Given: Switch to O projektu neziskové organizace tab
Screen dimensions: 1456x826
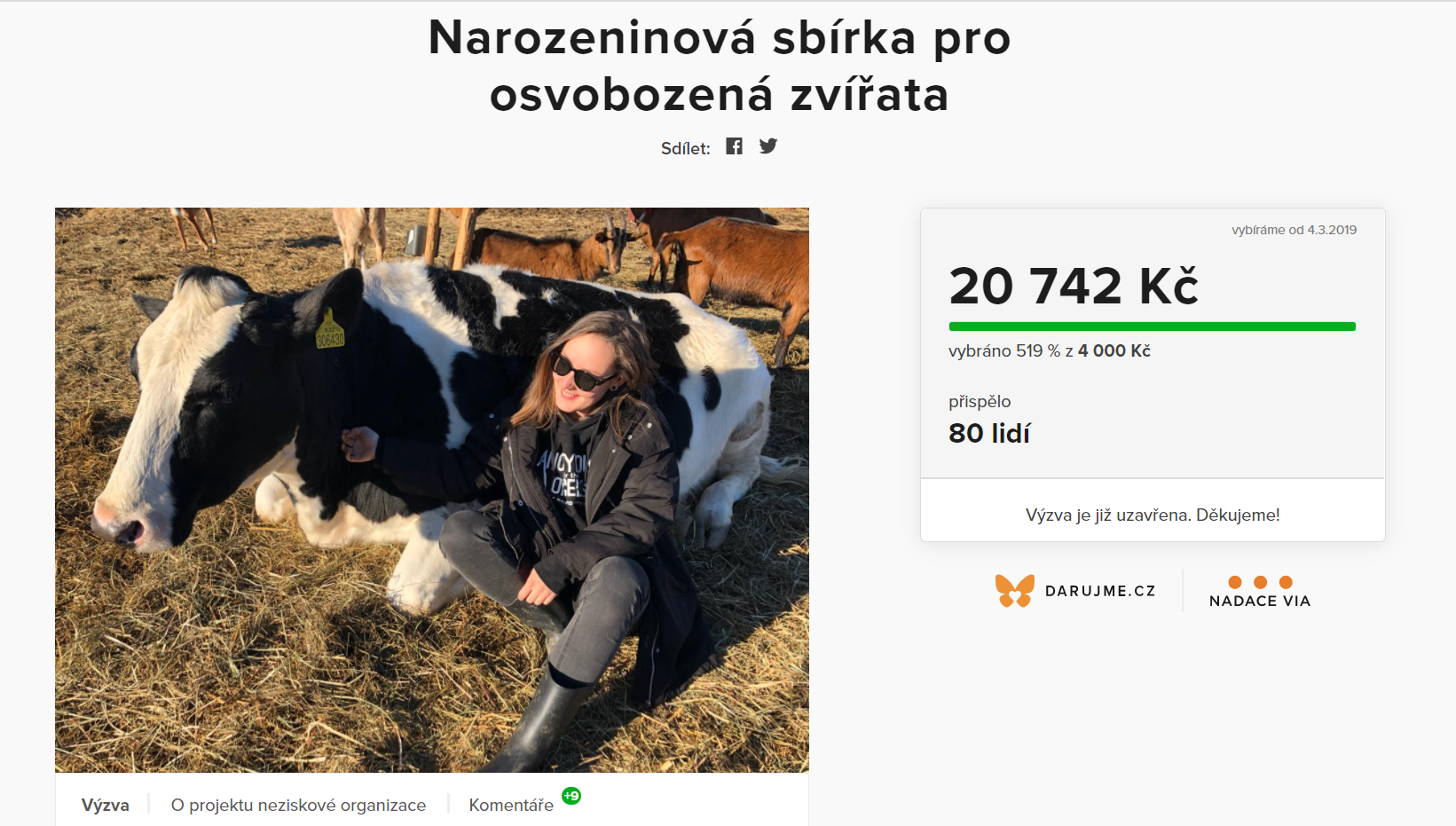Looking at the screenshot, I should click(298, 805).
